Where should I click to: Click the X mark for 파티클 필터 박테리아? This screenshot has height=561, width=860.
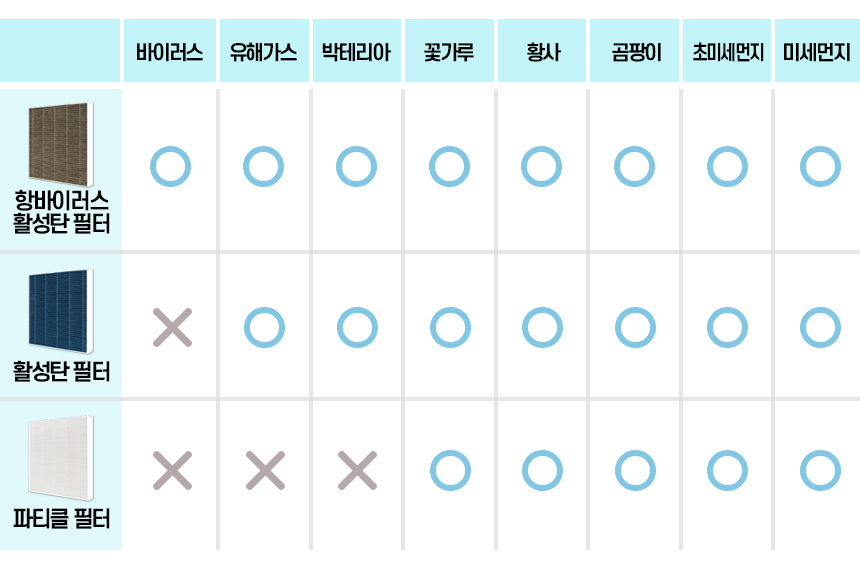[x=357, y=469]
